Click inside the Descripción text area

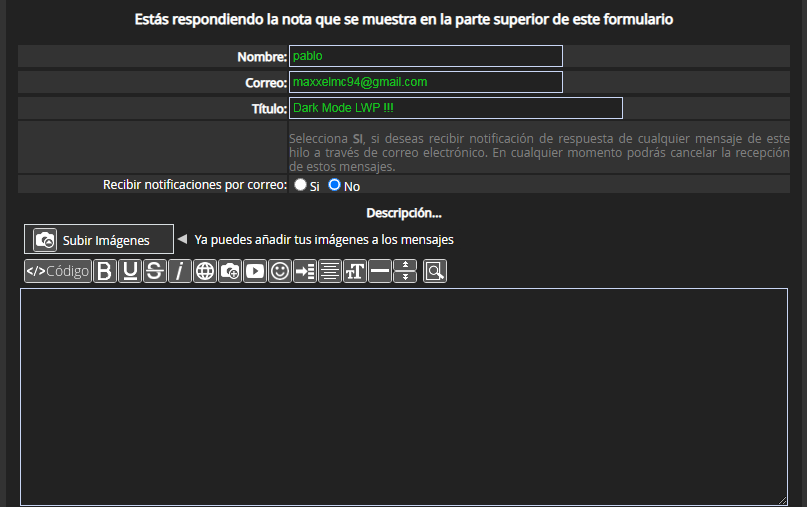click(404, 397)
